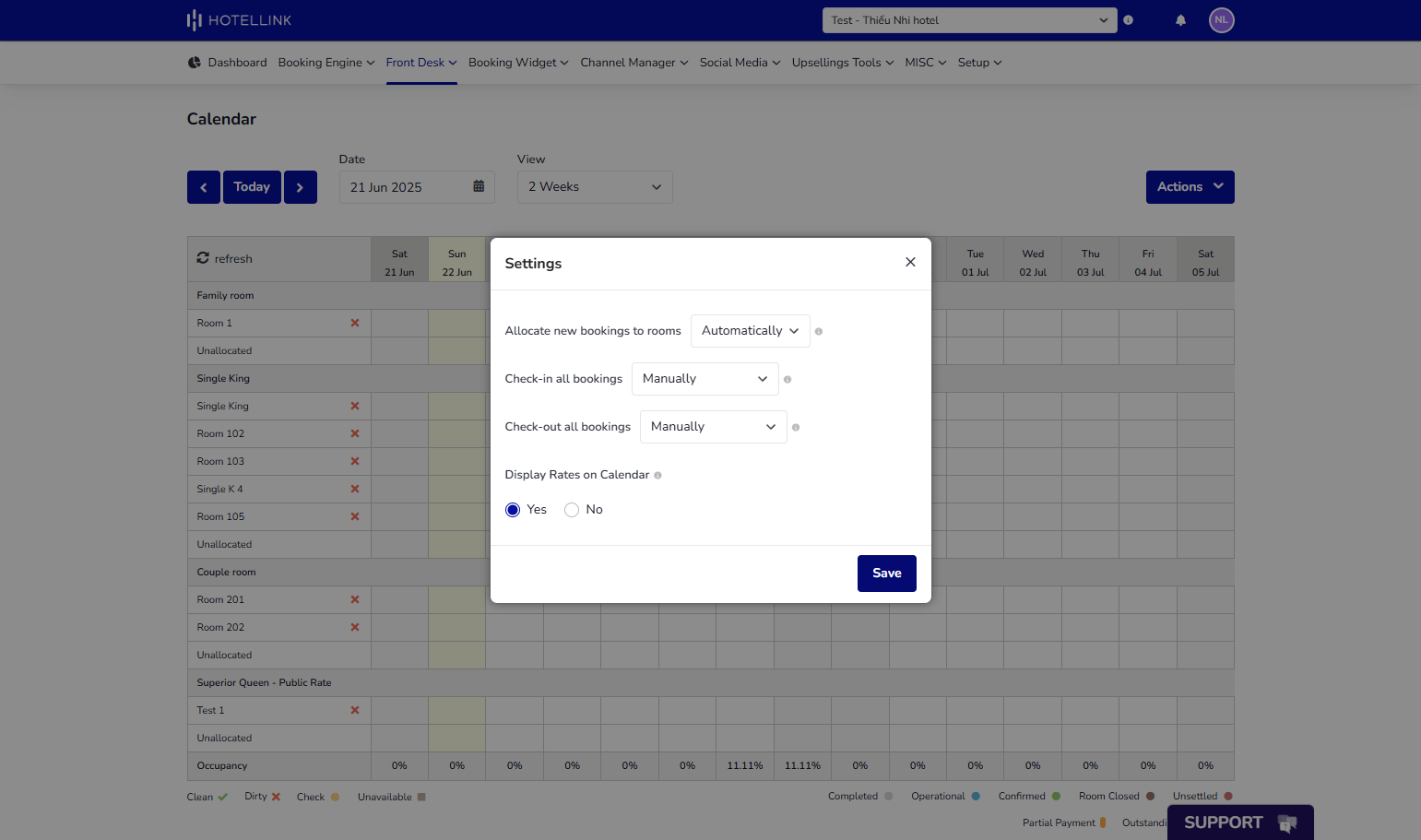Click the Dashboard pie chart icon
1421x840 pixels.
[194, 63]
